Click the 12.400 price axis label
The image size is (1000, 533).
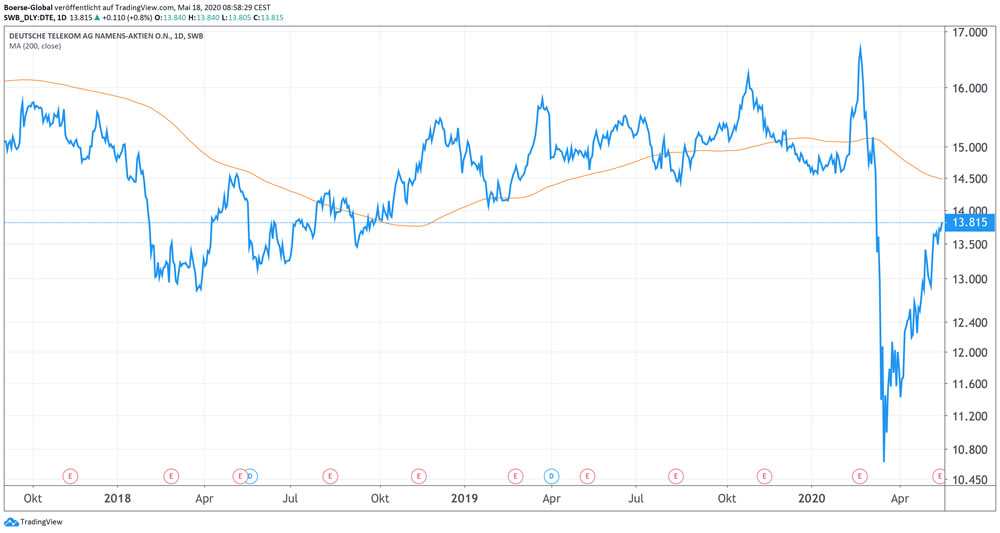pyautogui.click(x=969, y=323)
